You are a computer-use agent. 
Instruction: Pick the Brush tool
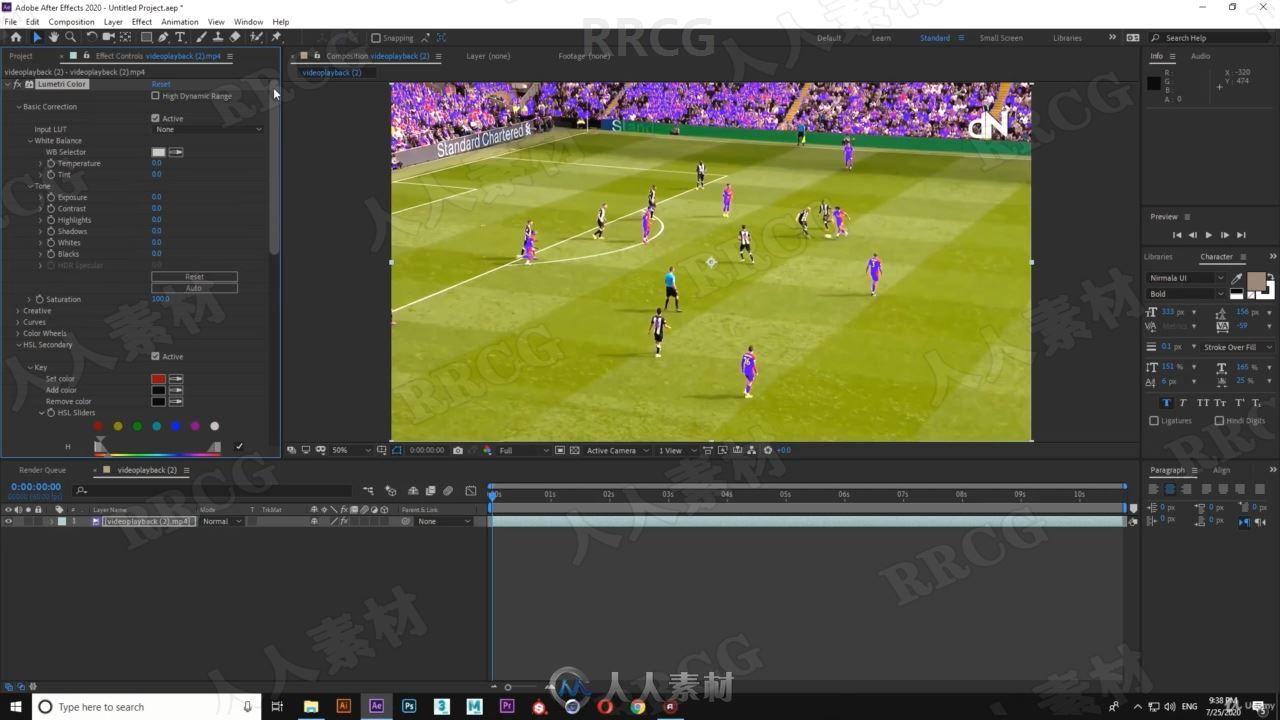[201, 37]
